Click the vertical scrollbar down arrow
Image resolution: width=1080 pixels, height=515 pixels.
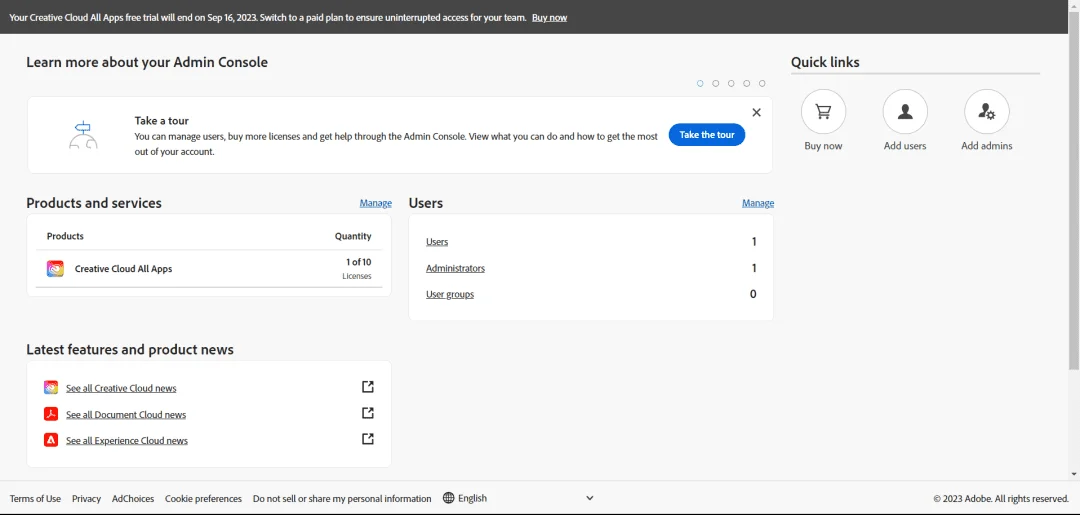click(1074, 474)
